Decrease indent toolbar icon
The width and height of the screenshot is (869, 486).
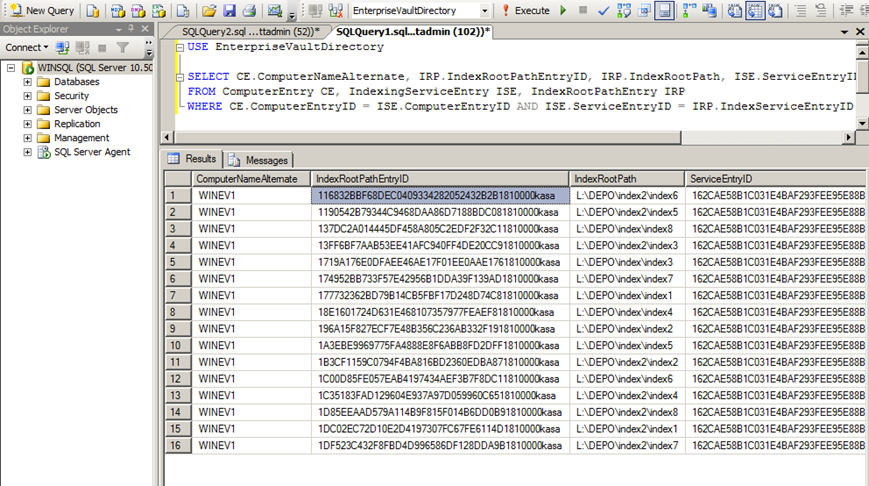(x=846, y=10)
